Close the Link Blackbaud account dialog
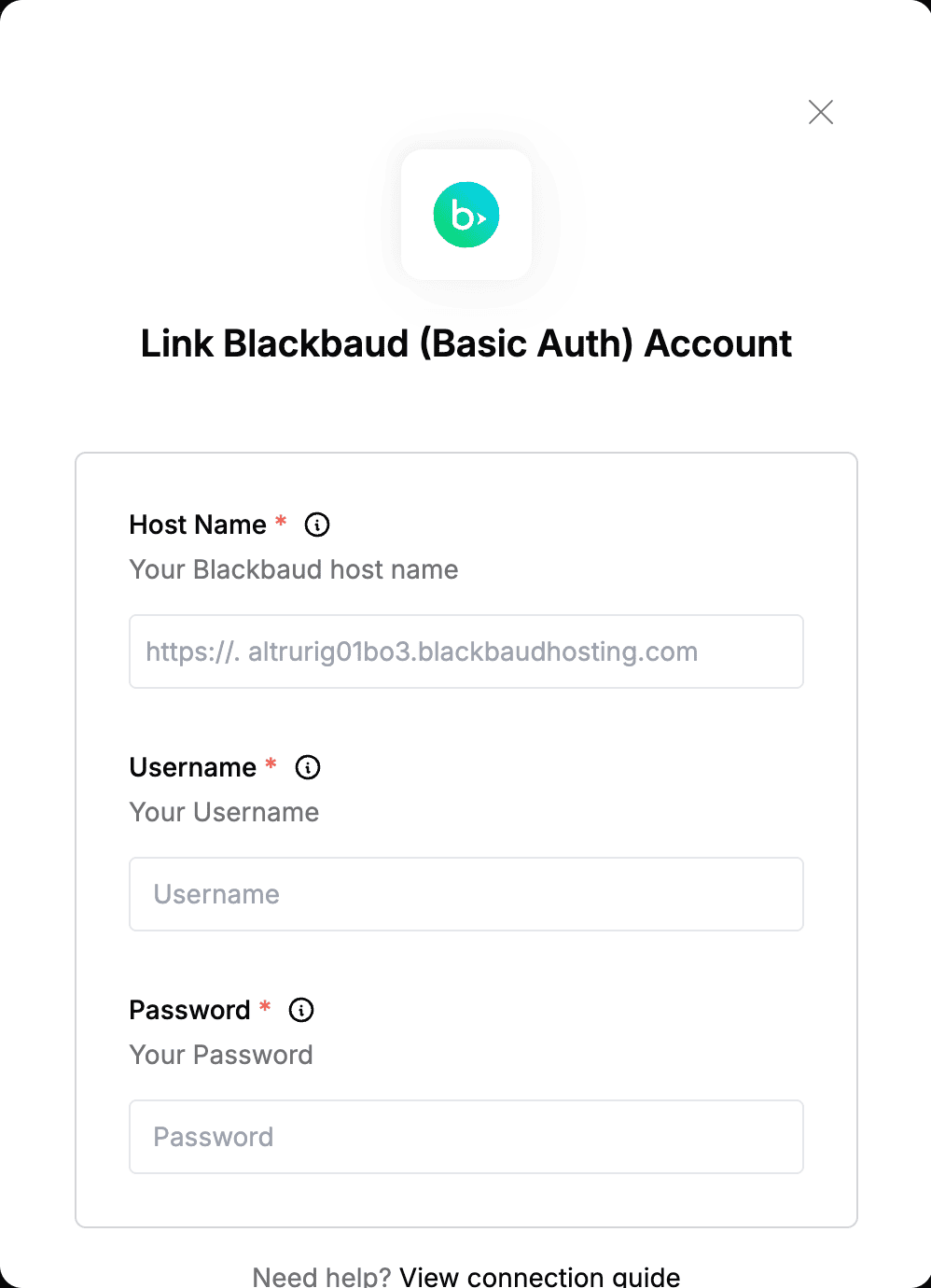The width and height of the screenshot is (931, 1288). coord(821,112)
